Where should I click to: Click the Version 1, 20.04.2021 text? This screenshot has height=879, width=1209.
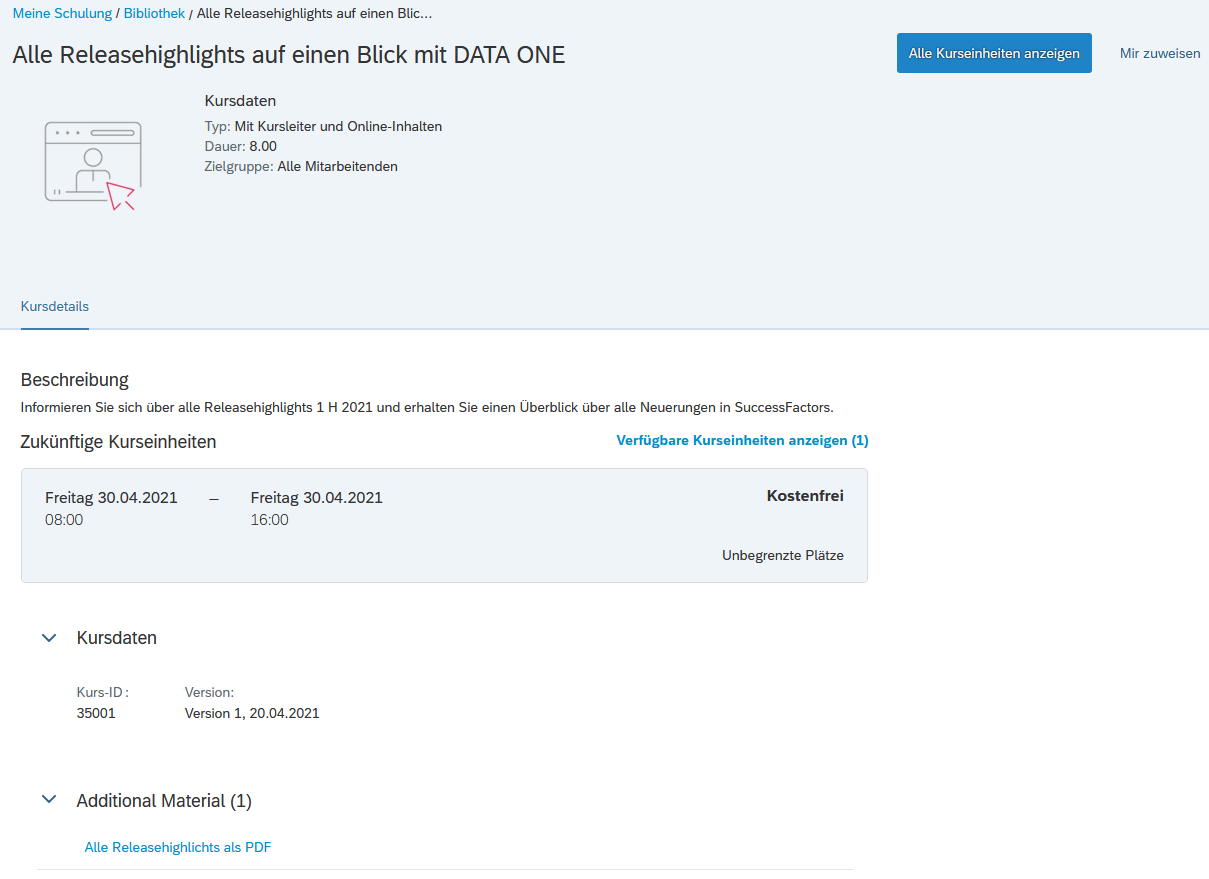tap(252, 714)
